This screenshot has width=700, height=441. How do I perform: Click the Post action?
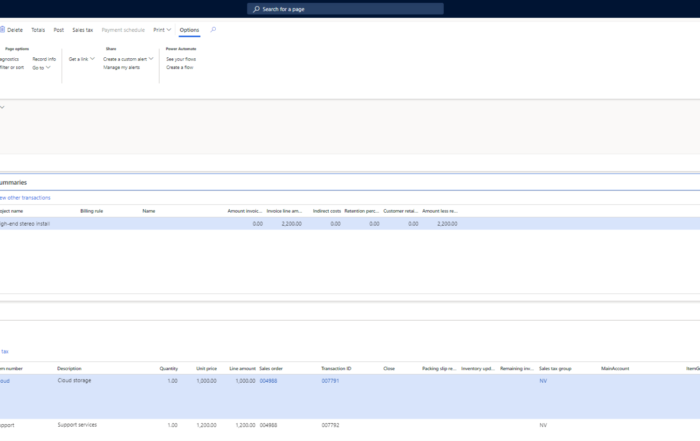[58, 30]
